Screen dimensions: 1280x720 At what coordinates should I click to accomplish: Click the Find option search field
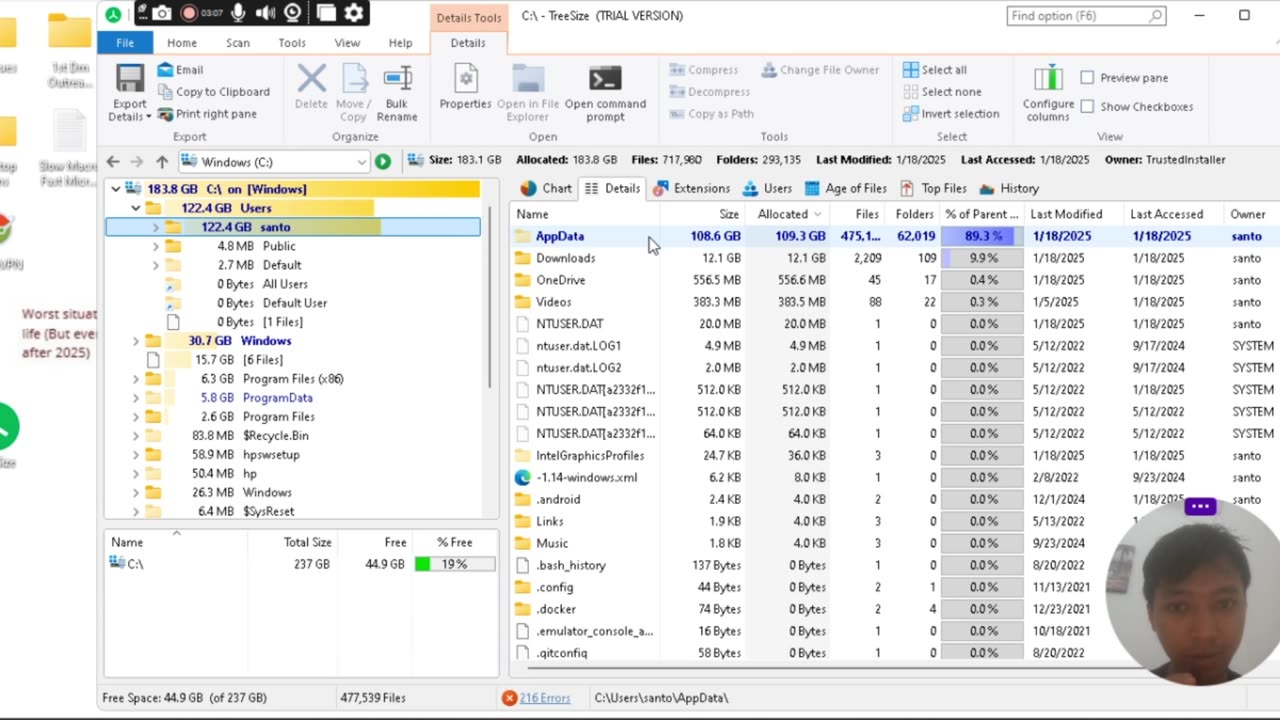pyautogui.click(x=1086, y=16)
